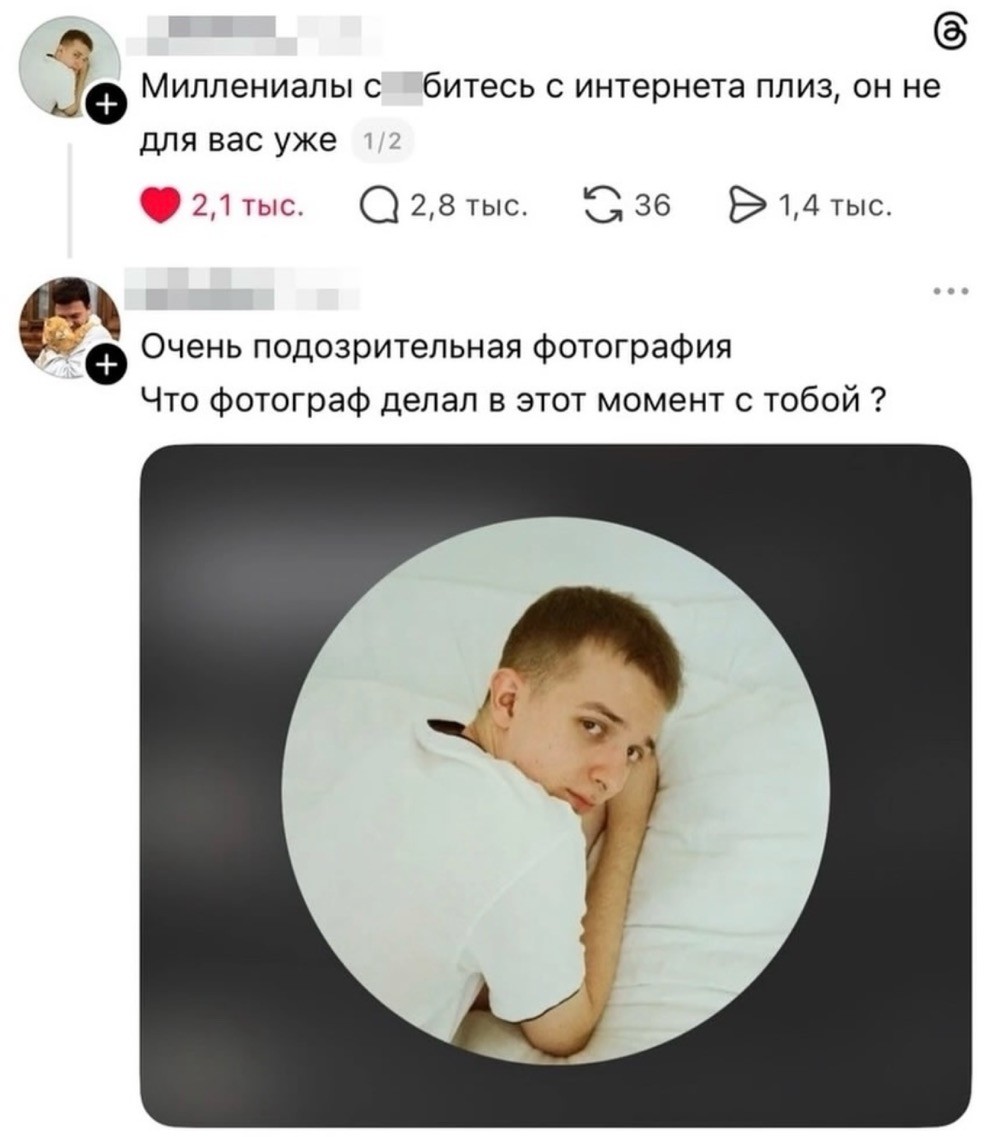Image resolution: width=1000 pixels, height=1137 pixels.
Task: Click the repost count 36
Action: click(x=652, y=206)
